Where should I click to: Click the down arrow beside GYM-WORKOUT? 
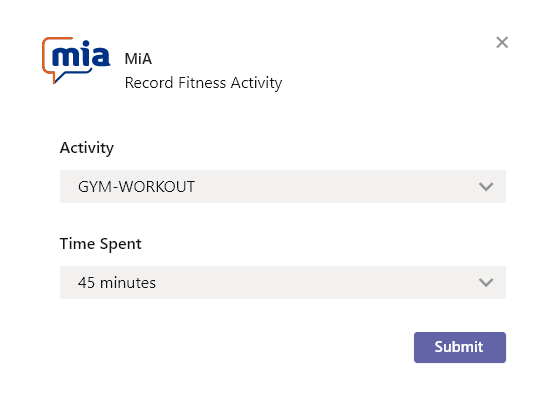[x=486, y=187]
